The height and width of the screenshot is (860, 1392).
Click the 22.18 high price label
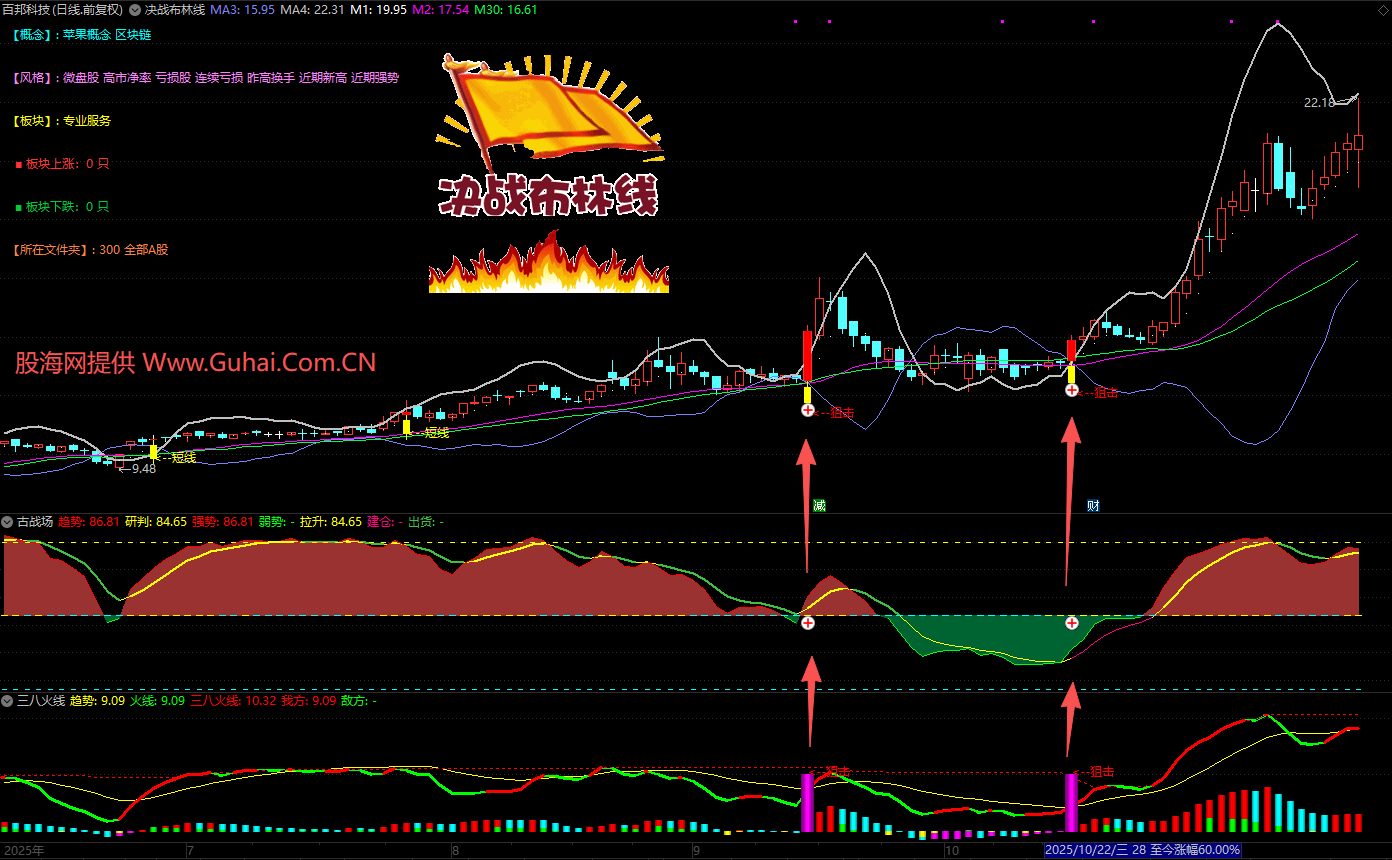coord(1319,103)
